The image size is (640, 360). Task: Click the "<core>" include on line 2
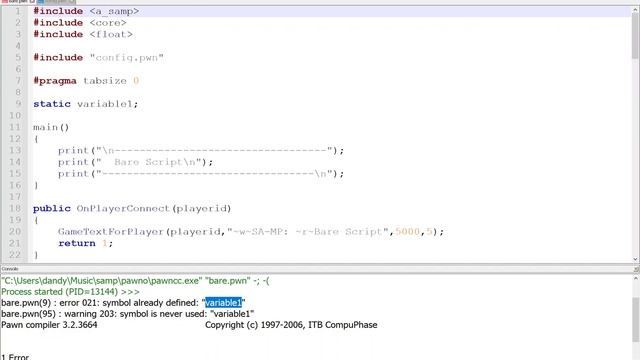(x=108, y=23)
